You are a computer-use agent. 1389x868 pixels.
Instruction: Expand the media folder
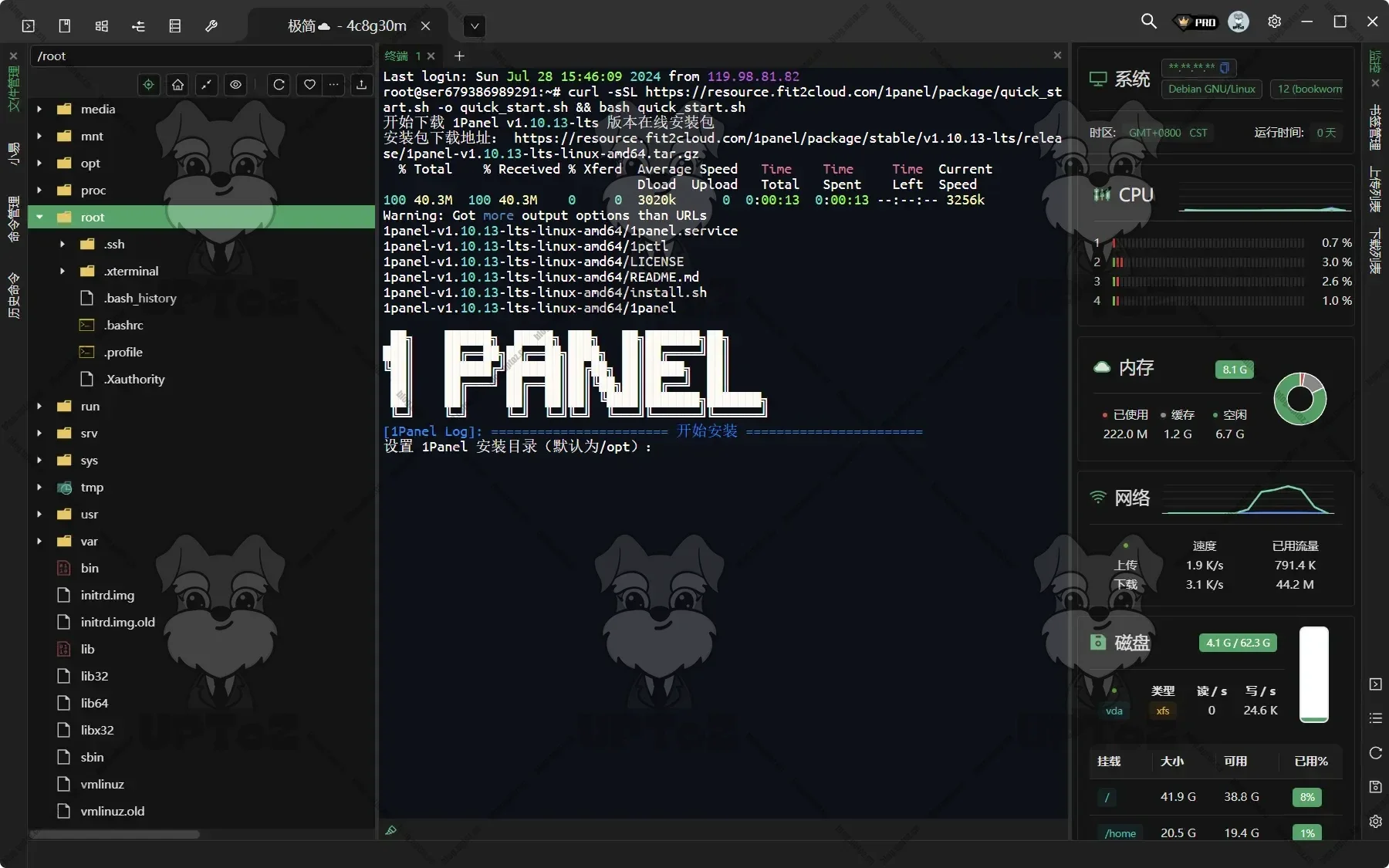coord(39,109)
